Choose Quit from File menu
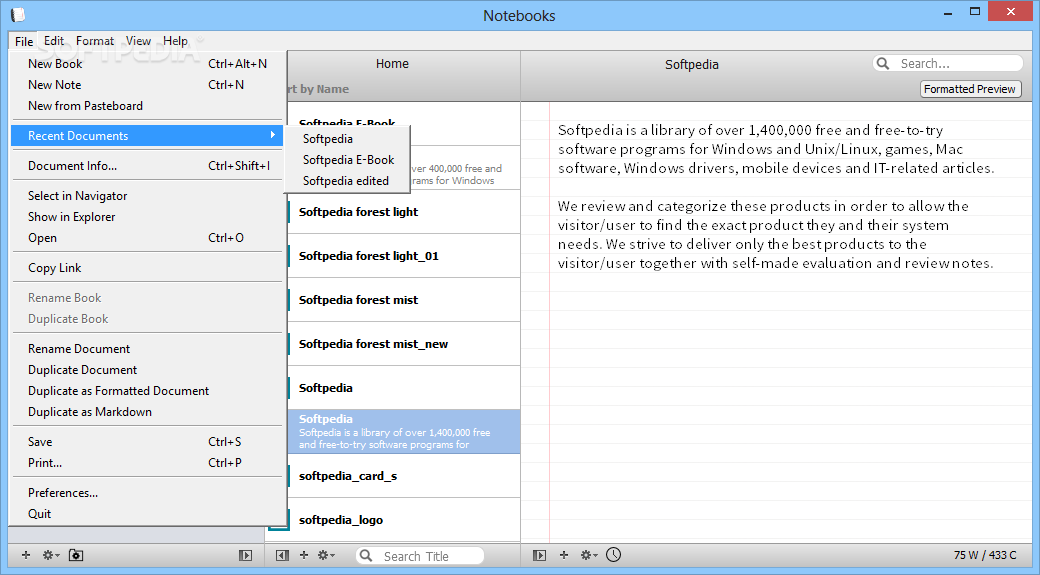The width and height of the screenshot is (1040, 575). point(148,514)
